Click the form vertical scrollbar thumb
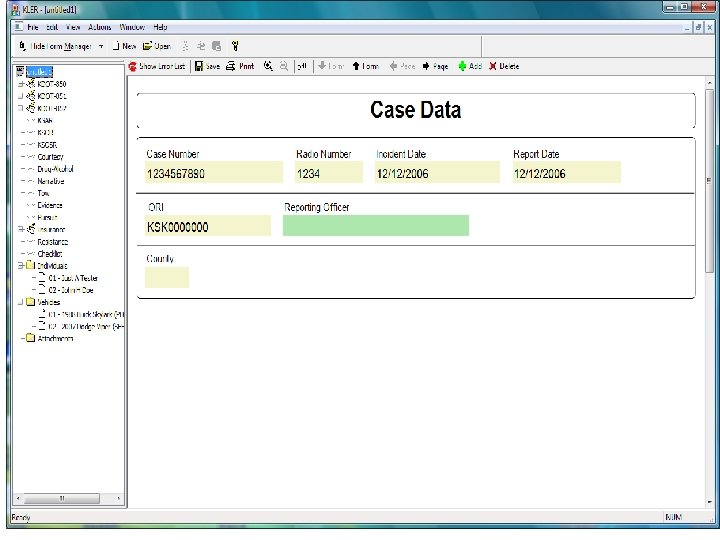The height and width of the screenshot is (540, 720). (x=709, y=180)
